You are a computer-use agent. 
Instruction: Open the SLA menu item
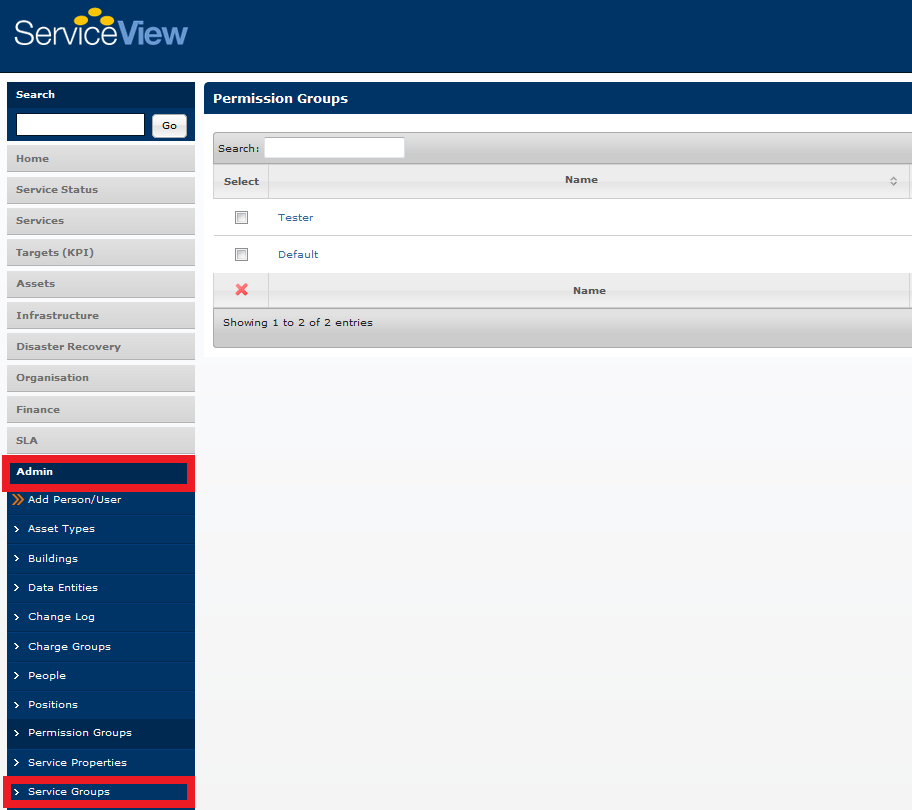pos(101,441)
